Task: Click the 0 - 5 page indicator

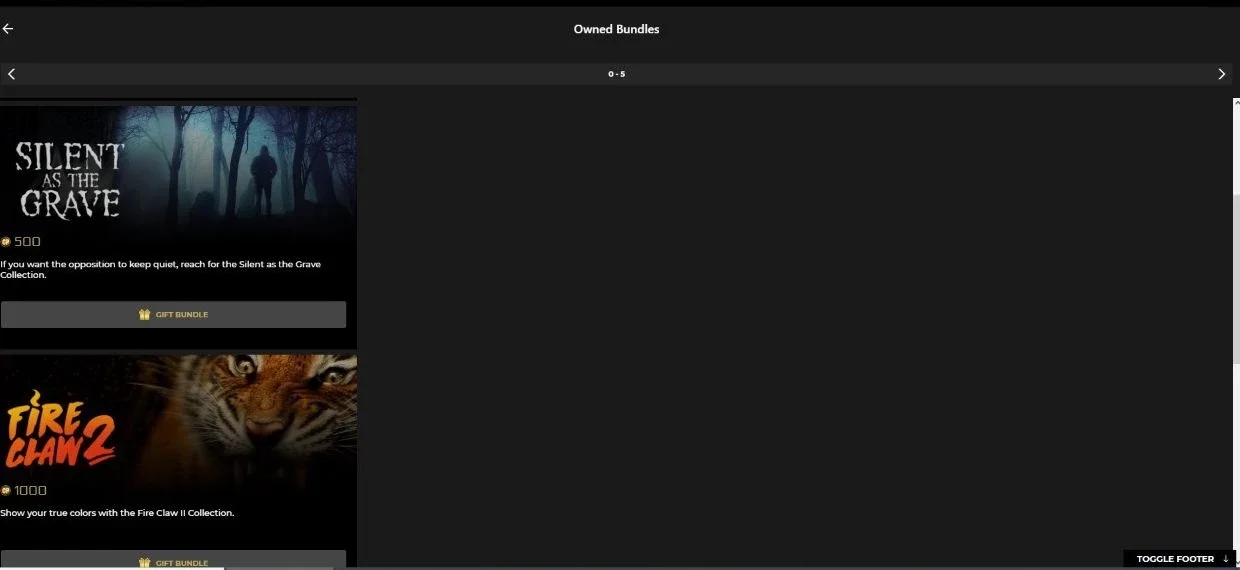Action: click(616, 74)
